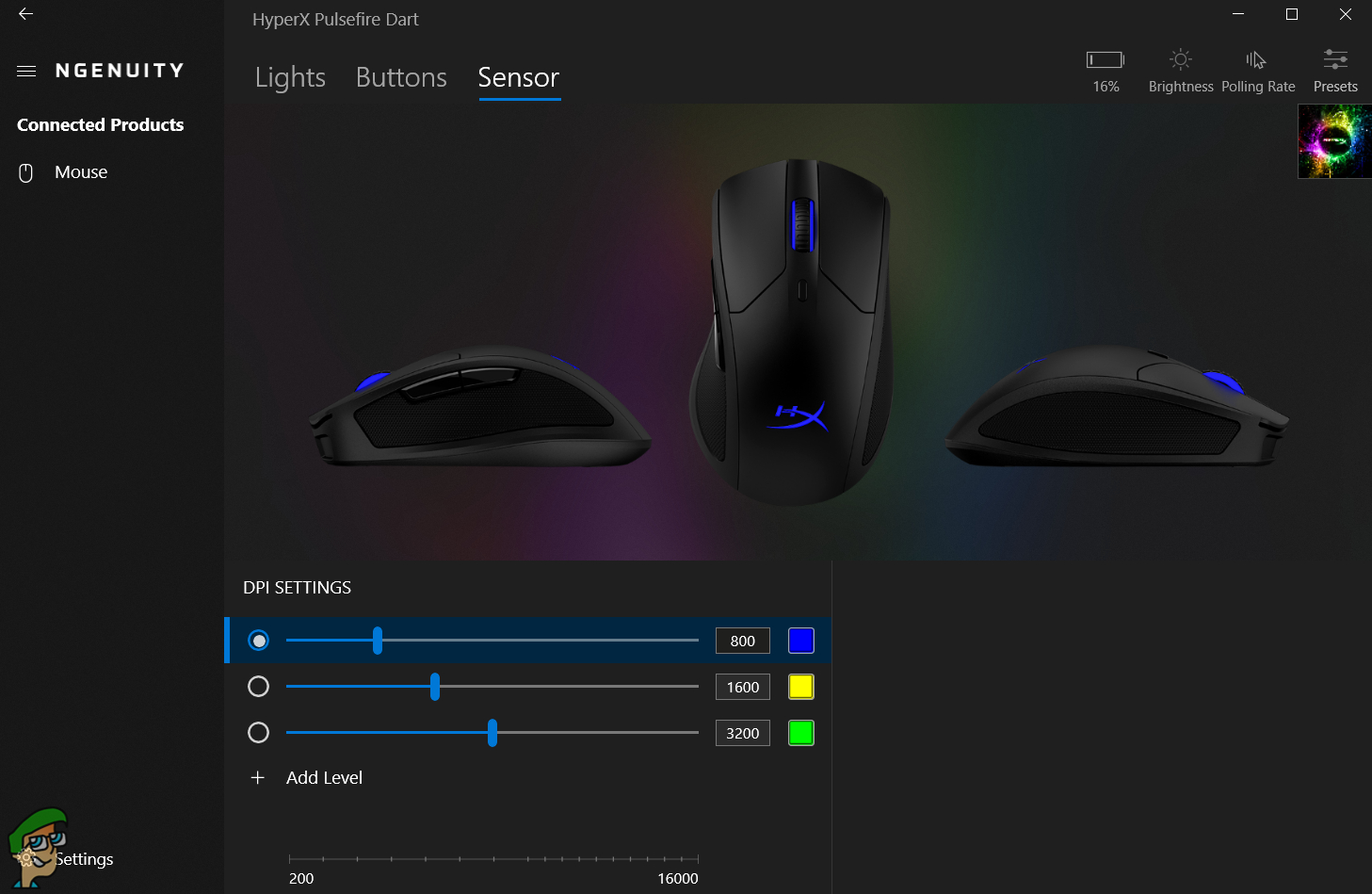The height and width of the screenshot is (894, 1372).
Task: Switch to the Buttons tab
Action: (x=401, y=77)
